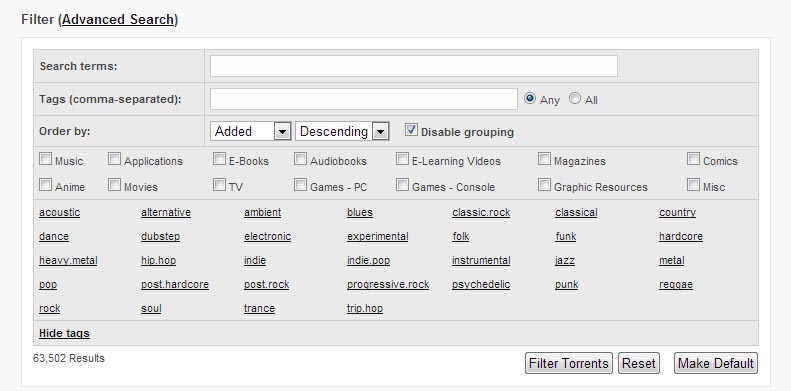Image resolution: width=791 pixels, height=391 pixels.
Task: Click the country tag link
Action: point(677,212)
